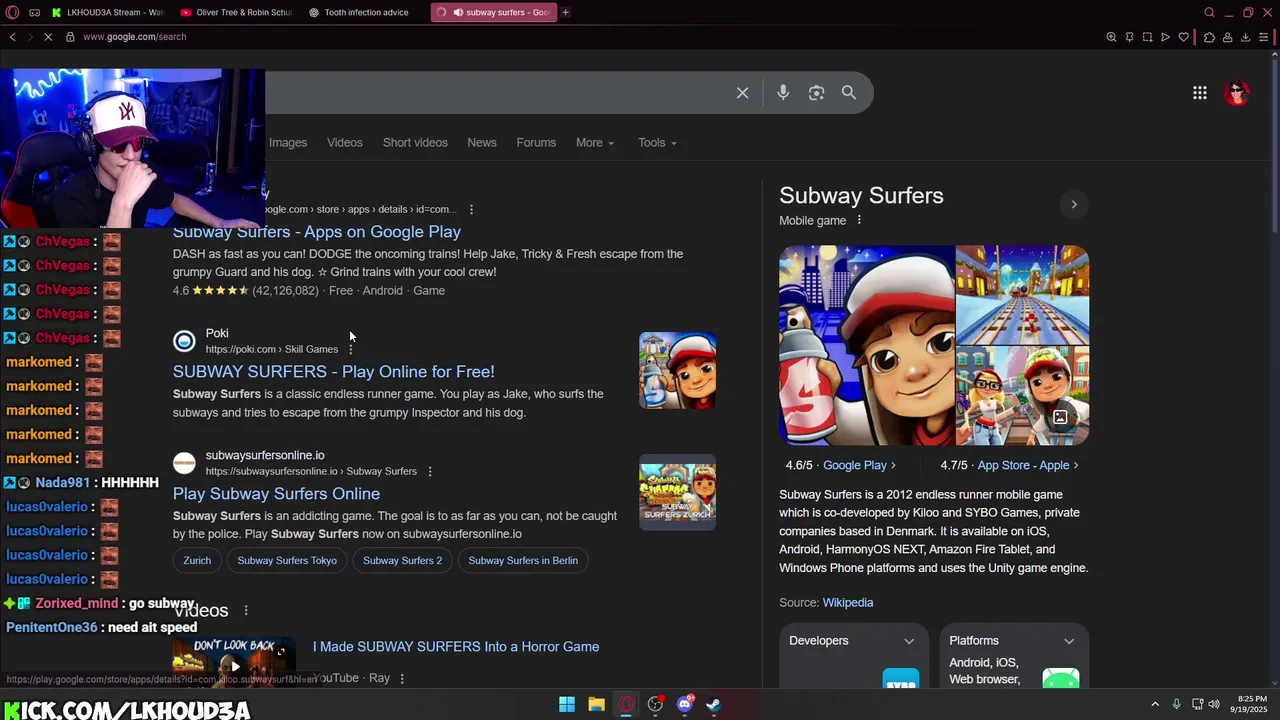Open more options for Poki result
This screenshot has height=720, width=1280.
click(x=351, y=349)
